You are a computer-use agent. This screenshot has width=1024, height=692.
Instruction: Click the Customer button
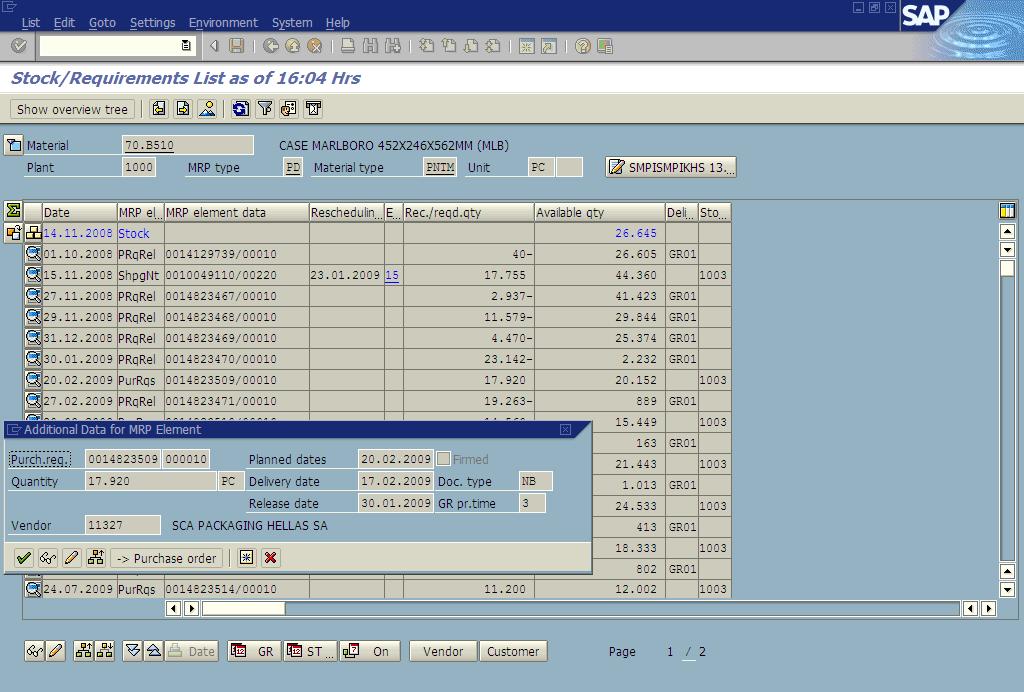click(513, 652)
